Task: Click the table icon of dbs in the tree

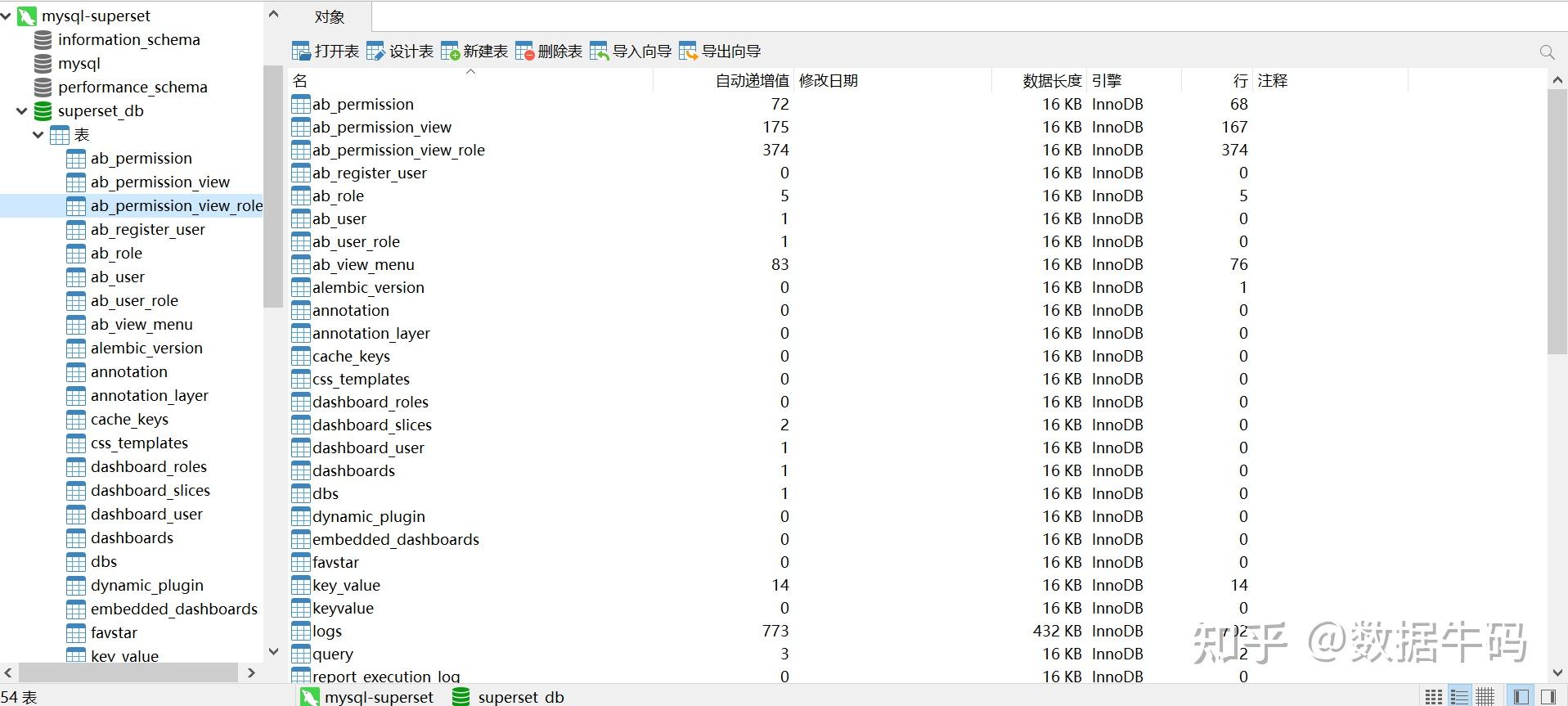Action: pyautogui.click(x=75, y=561)
